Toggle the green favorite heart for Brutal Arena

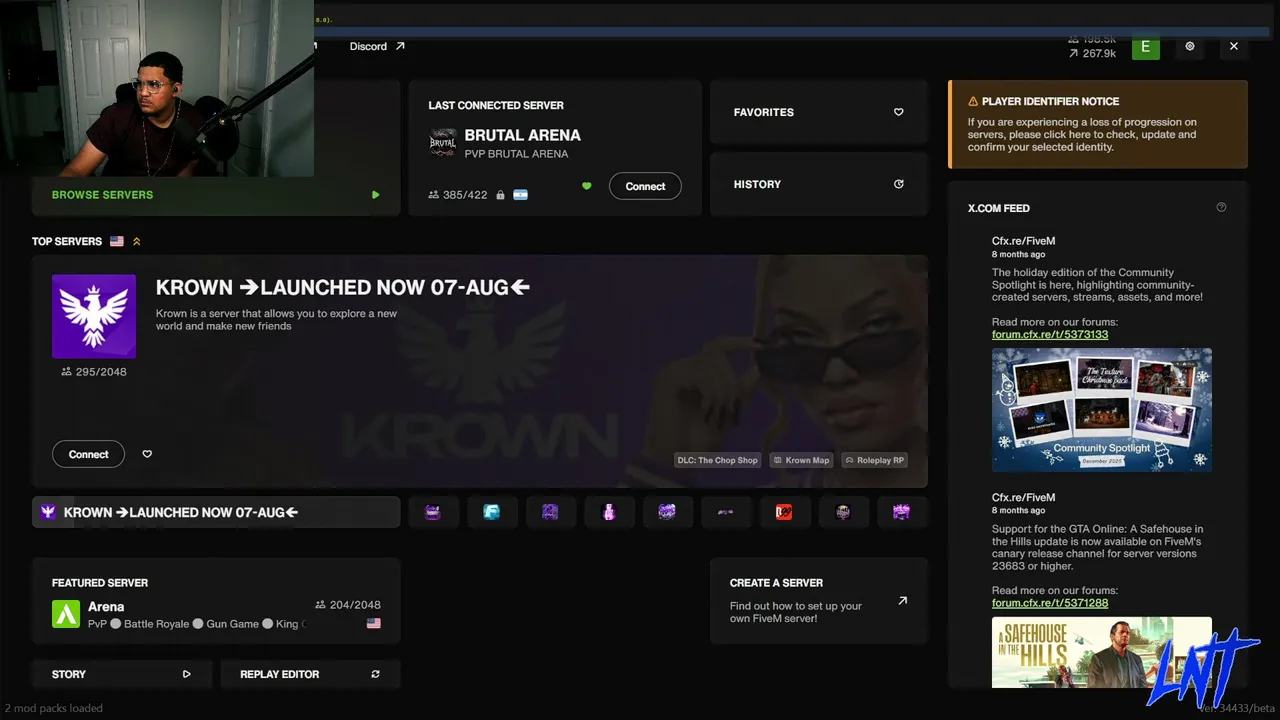pyautogui.click(x=587, y=186)
